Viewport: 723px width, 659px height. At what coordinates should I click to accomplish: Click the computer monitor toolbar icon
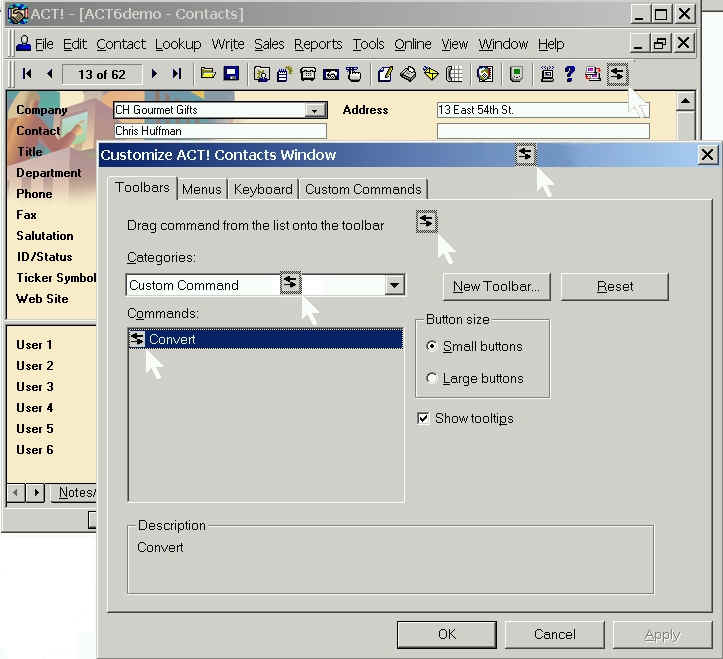(547, 74)
